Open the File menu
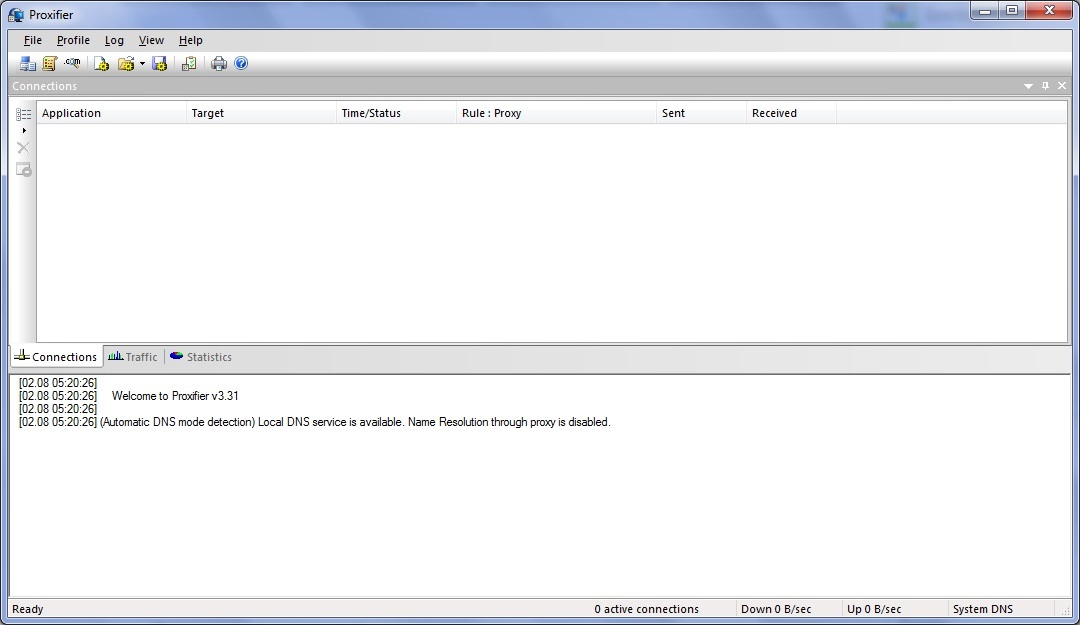 tap(32, 41)
